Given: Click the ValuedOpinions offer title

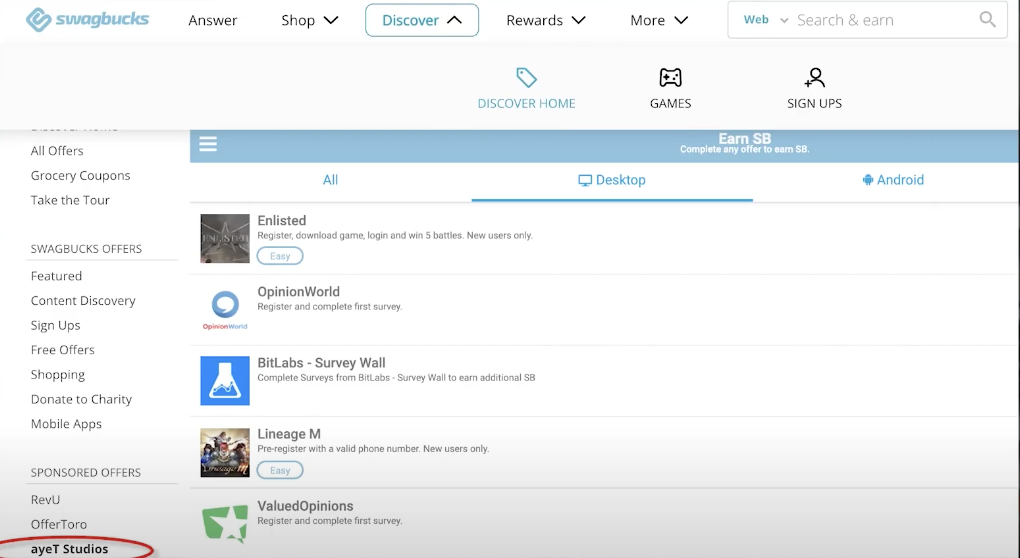Looking at the screenshot, I should click(x=305, y=506).
